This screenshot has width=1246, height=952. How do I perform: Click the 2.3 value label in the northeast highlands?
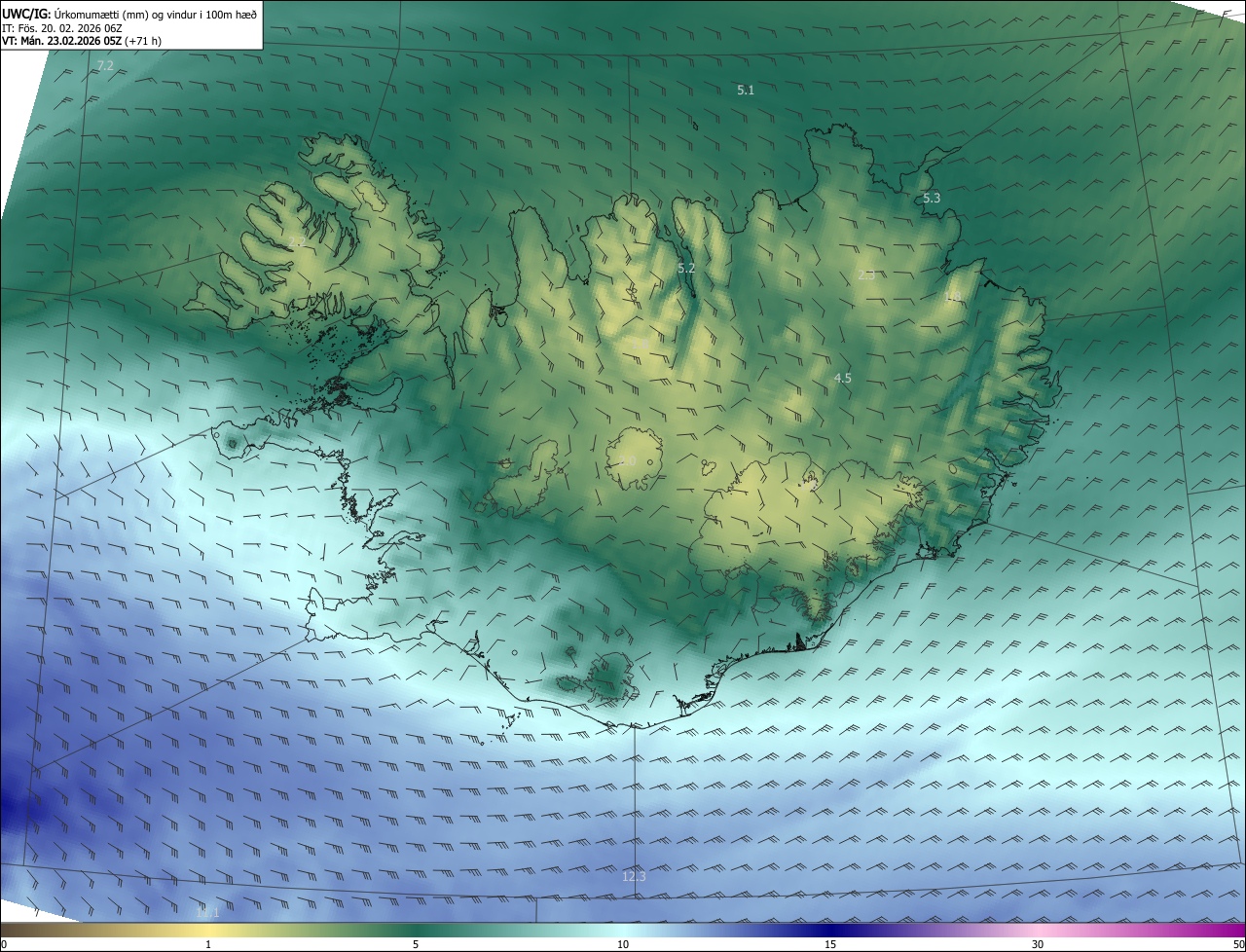click(866, 275)
